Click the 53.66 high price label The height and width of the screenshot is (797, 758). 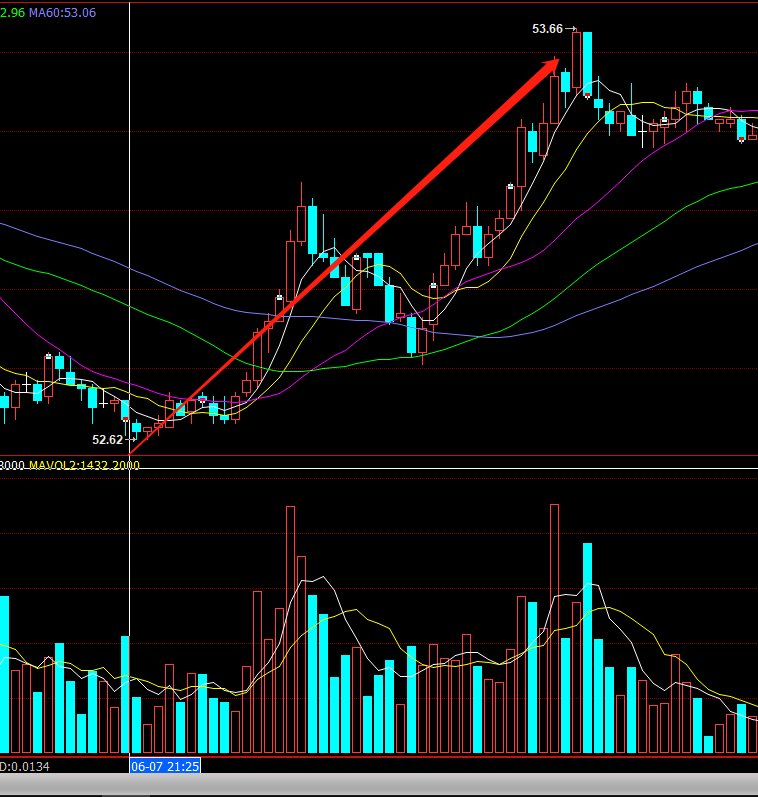(x=547, y=29)
